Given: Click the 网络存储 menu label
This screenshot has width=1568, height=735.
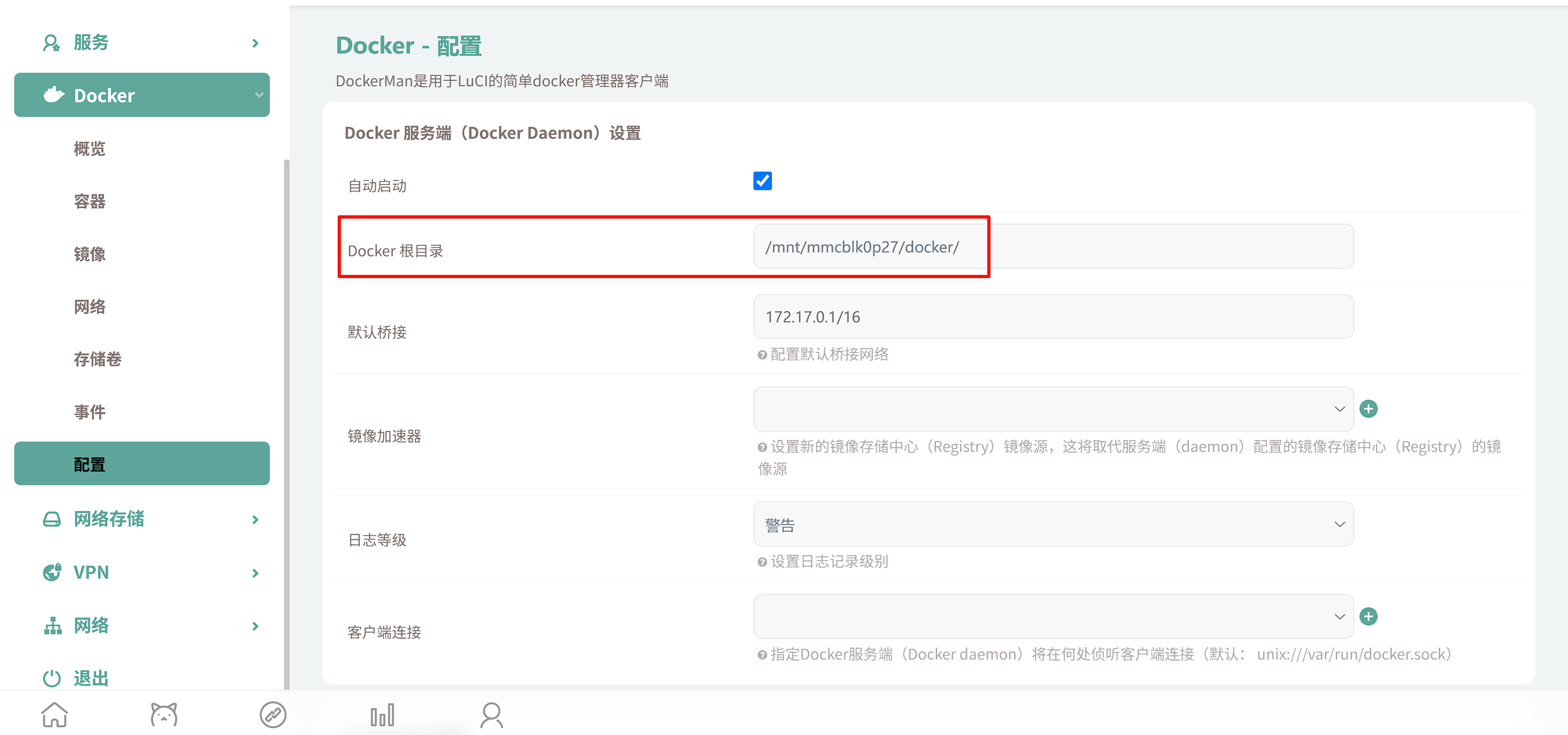Looking at the screenshot, I should [109, 520].
